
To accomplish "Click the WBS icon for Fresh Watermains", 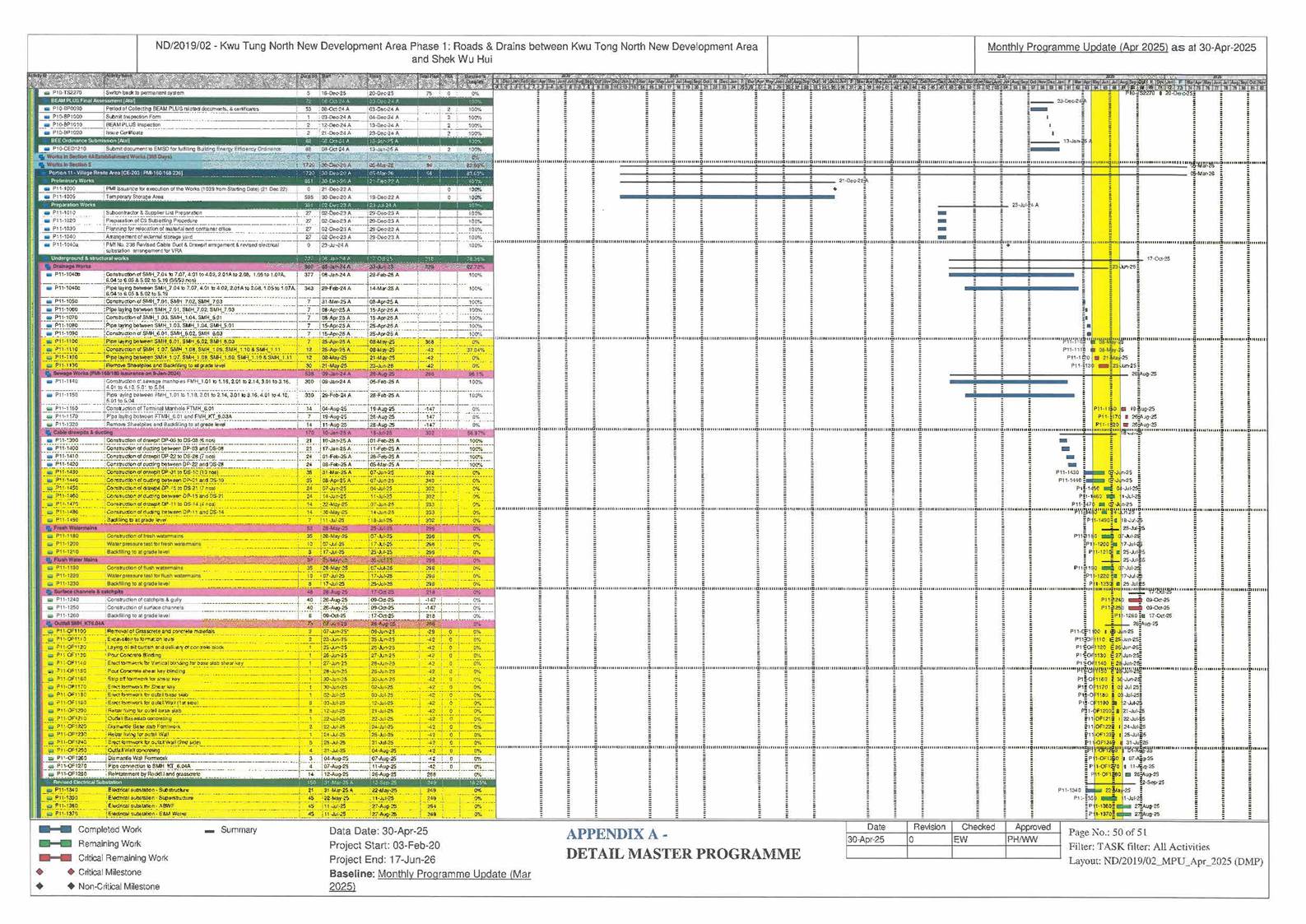I will tap(49, 528).
